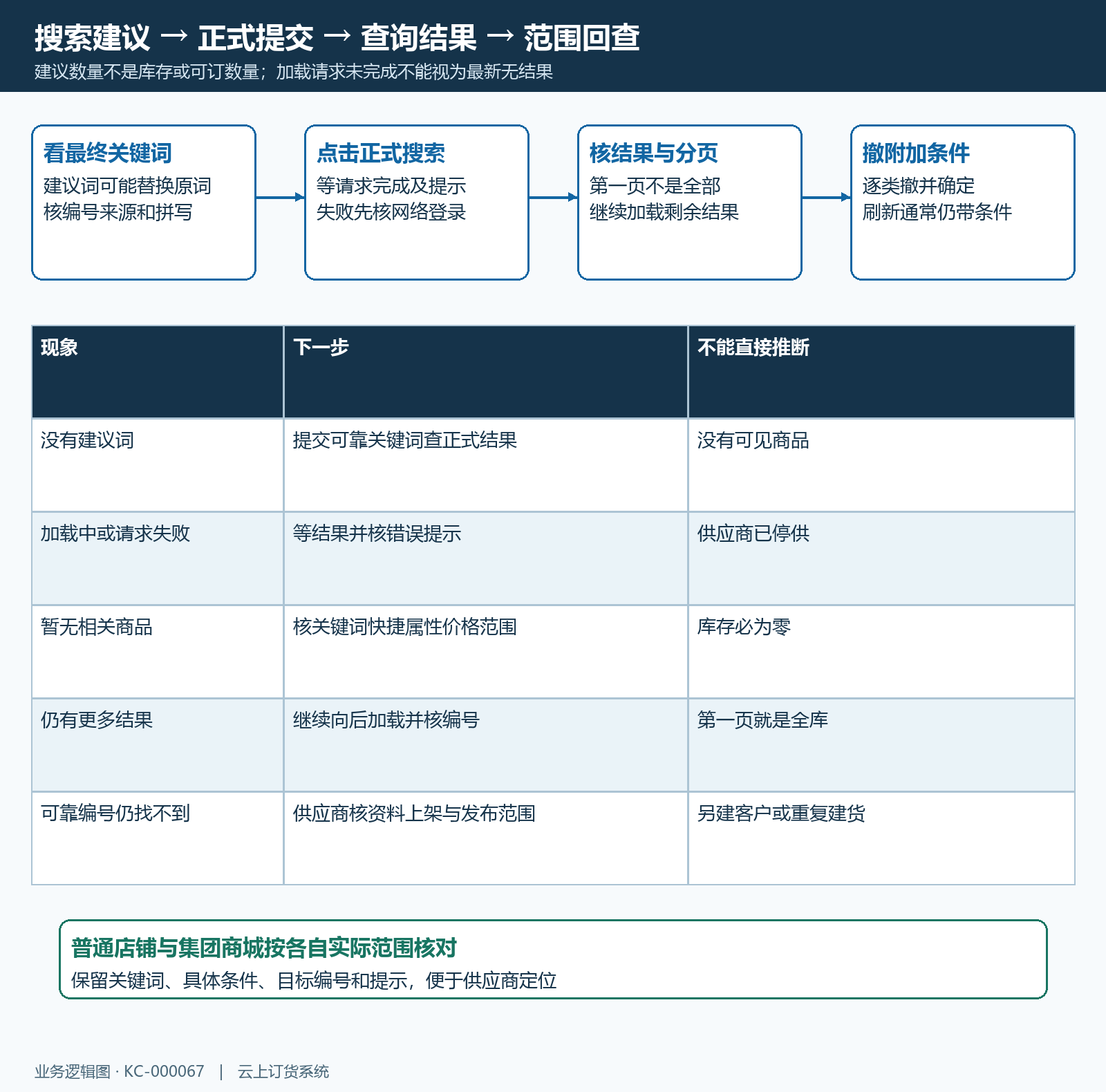
Task: Click the main title starting with "搜索建议"
Action: pyautogui.click(x=337, y=37)
